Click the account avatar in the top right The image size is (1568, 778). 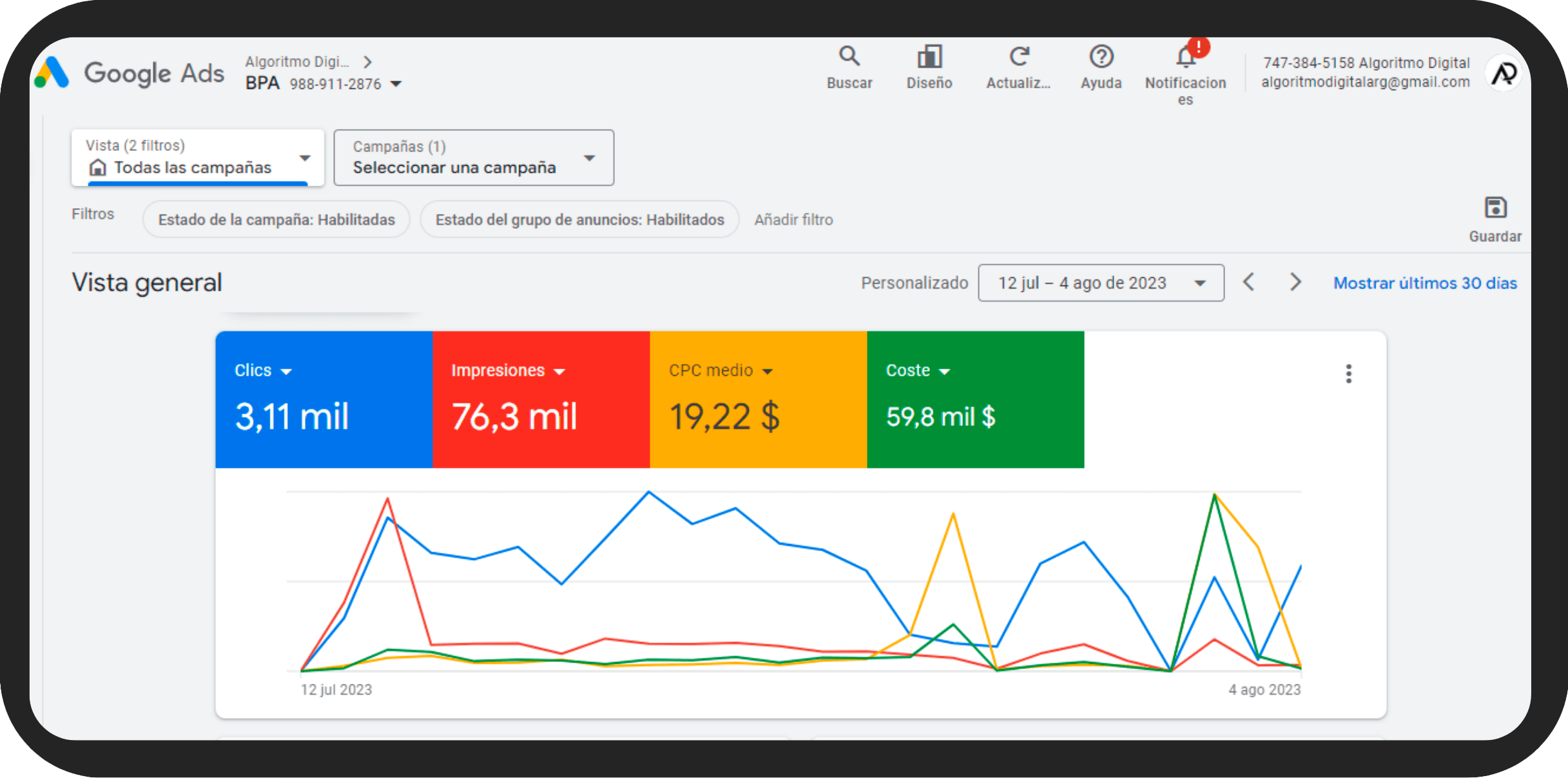(x=1503, y=73)
